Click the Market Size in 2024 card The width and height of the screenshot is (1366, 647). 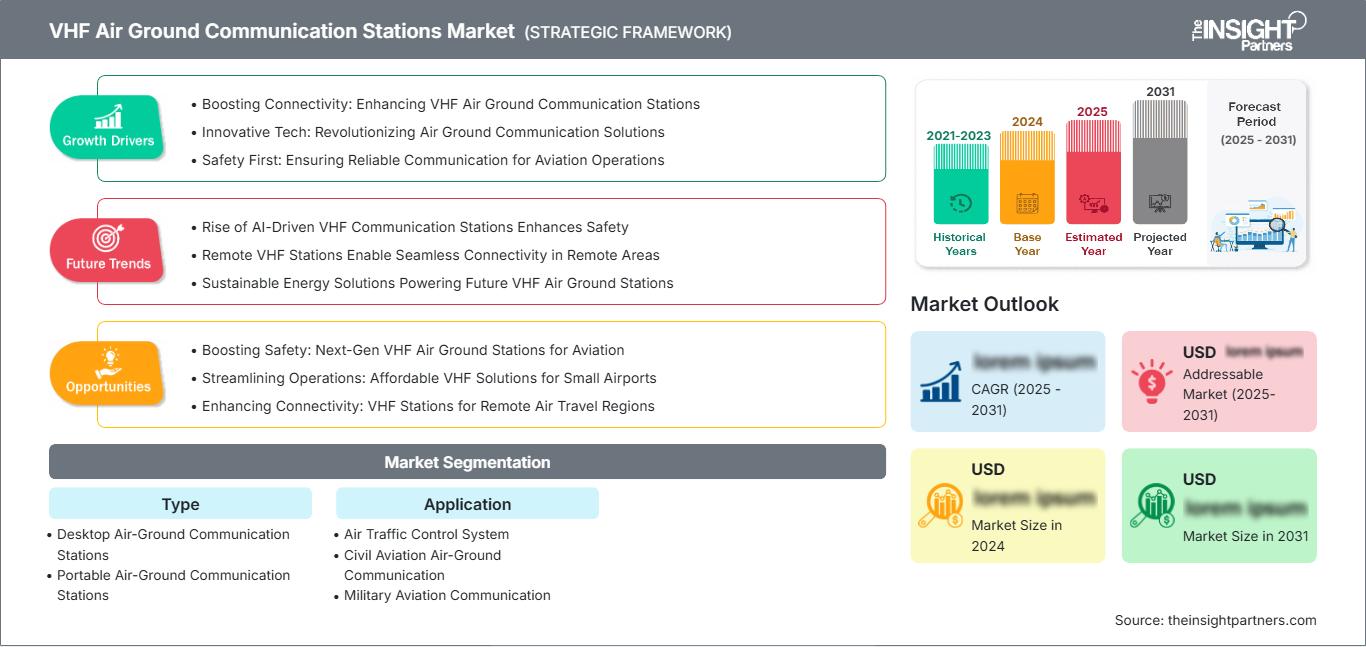pyautogui.click(x=1008, y=505)
